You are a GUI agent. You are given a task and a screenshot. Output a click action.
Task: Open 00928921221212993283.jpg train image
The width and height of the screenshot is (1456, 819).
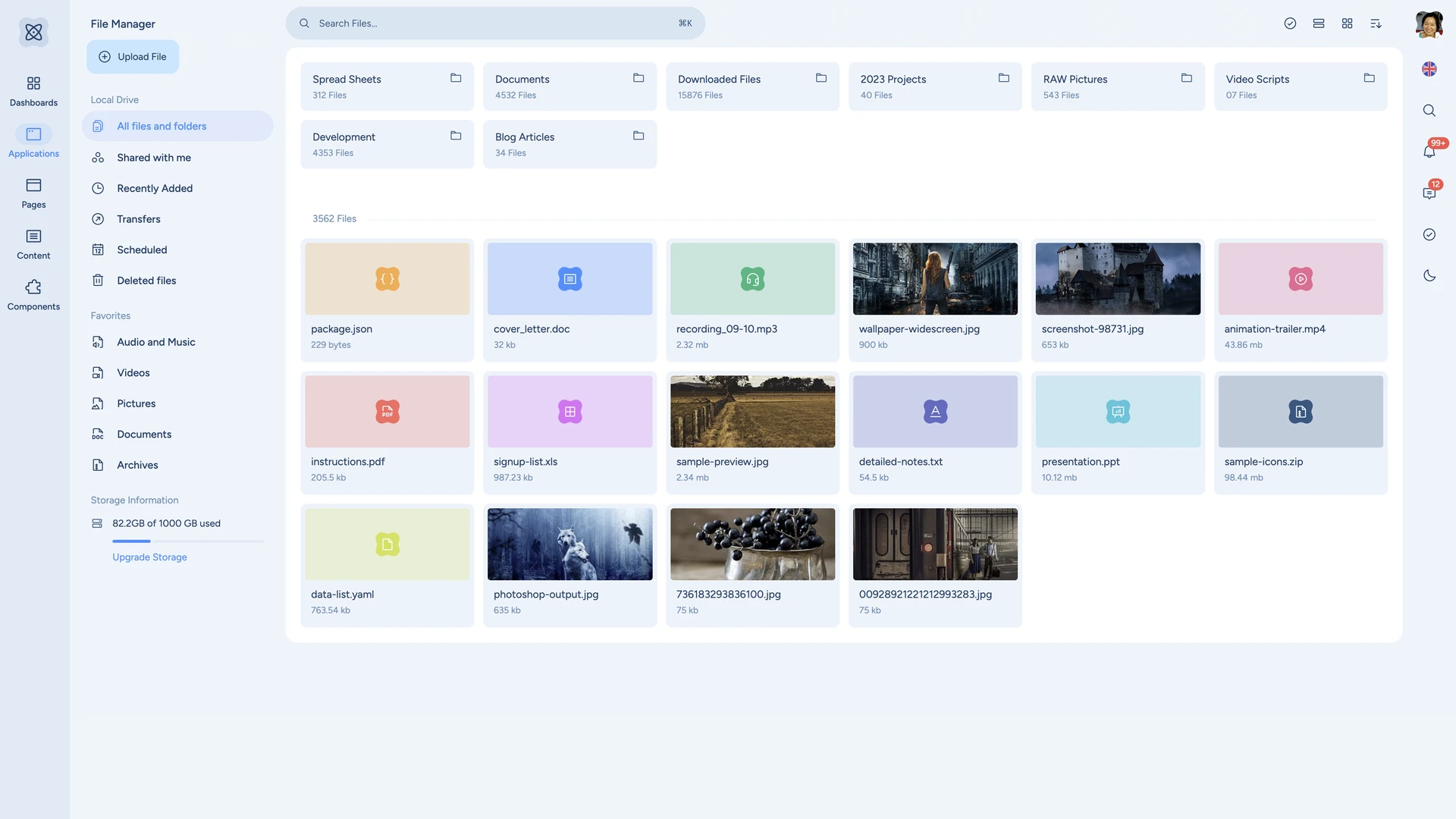tap(935, 544)
